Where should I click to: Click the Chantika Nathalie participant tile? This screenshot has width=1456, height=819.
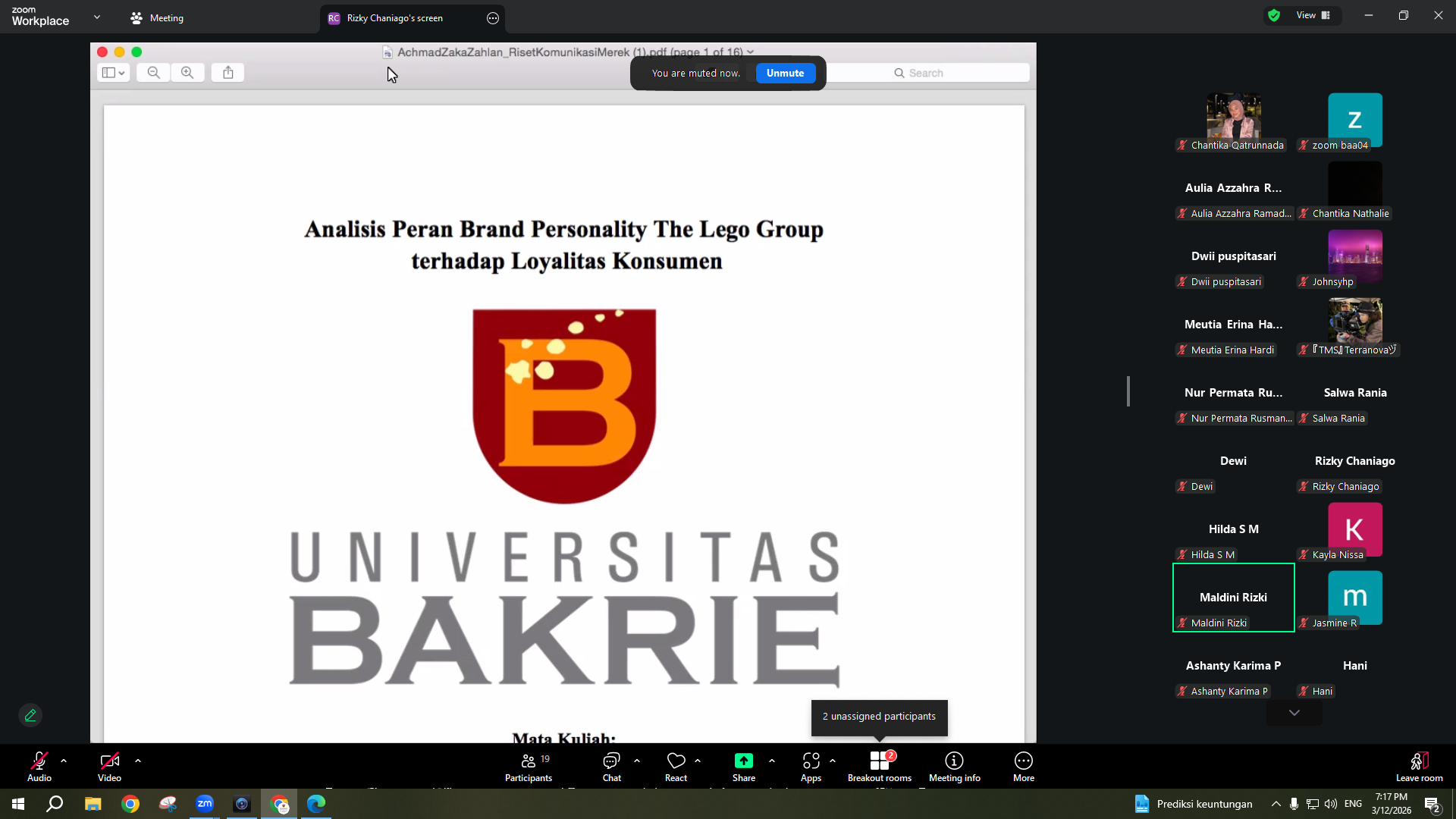point(1355,188)
